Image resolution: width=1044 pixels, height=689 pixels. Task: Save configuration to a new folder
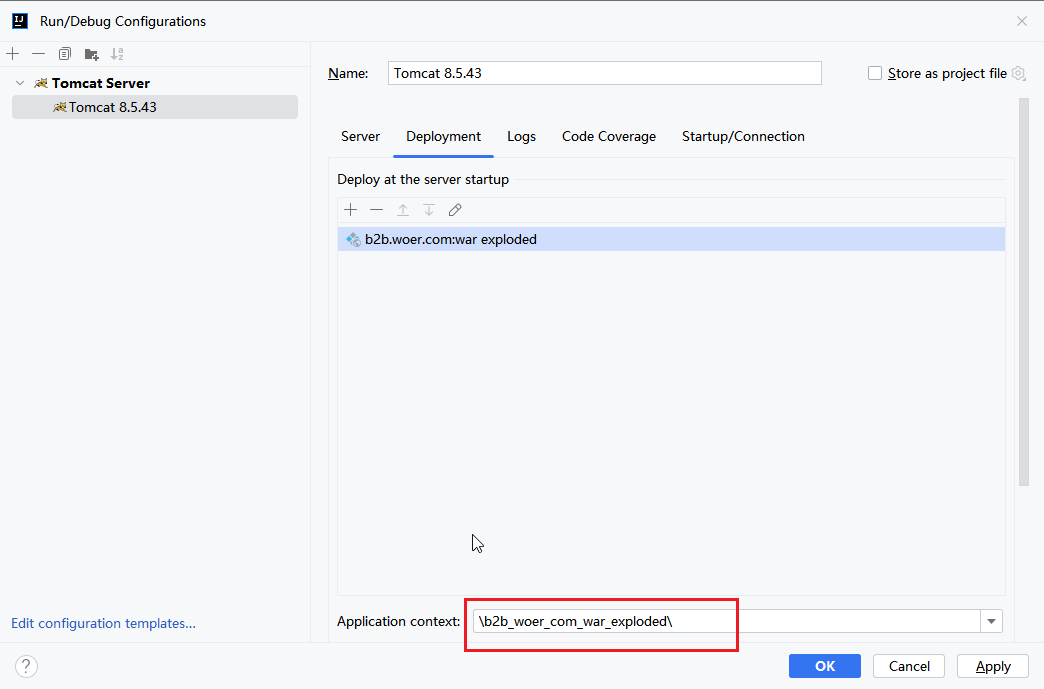point(91,54)
